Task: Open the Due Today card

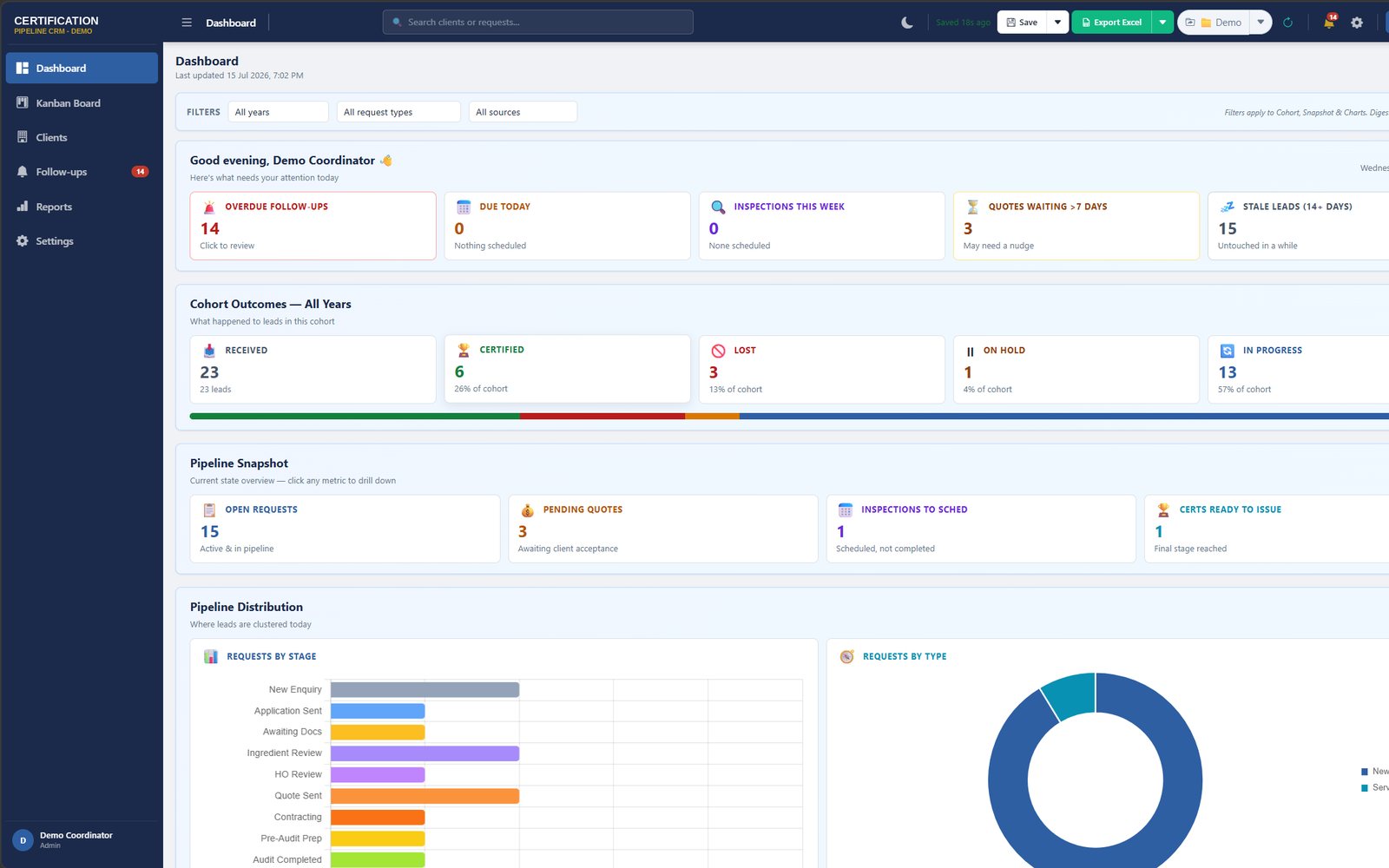Action: pyautogui.click(x=567, y=226)
